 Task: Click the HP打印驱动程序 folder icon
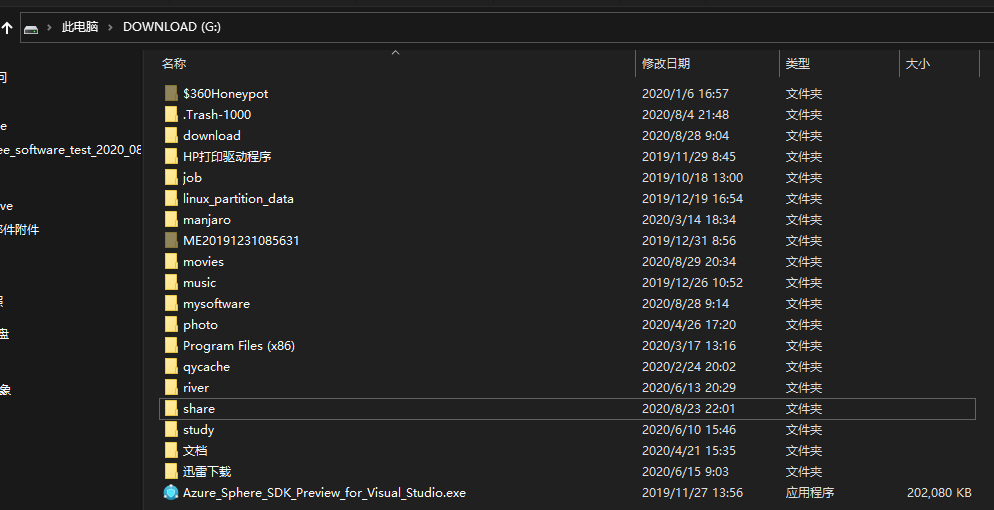(x=171, y=156)
